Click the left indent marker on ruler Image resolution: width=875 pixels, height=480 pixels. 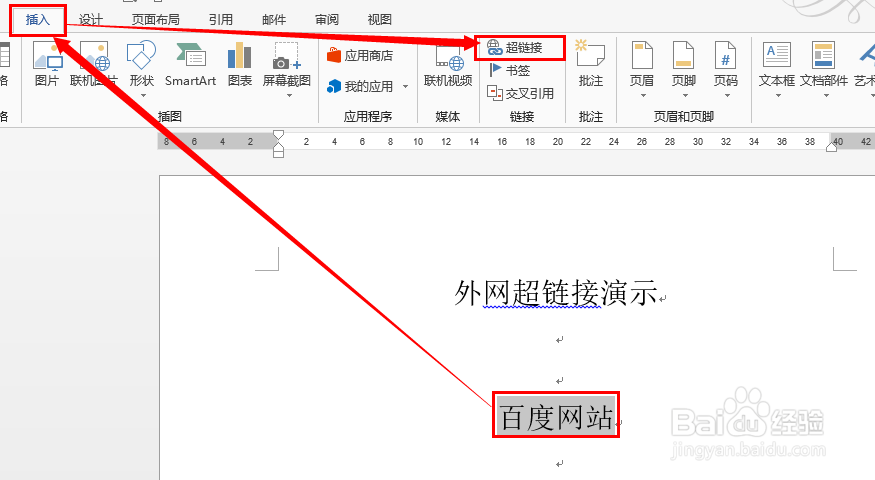pyautogui.click(x=278, y=154)
